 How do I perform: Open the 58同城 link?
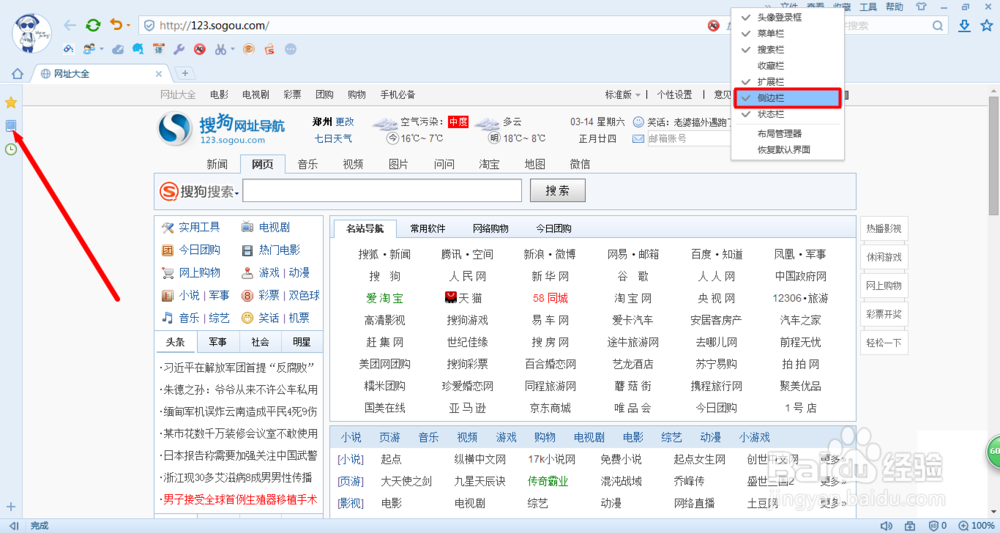tap(550, 298)
